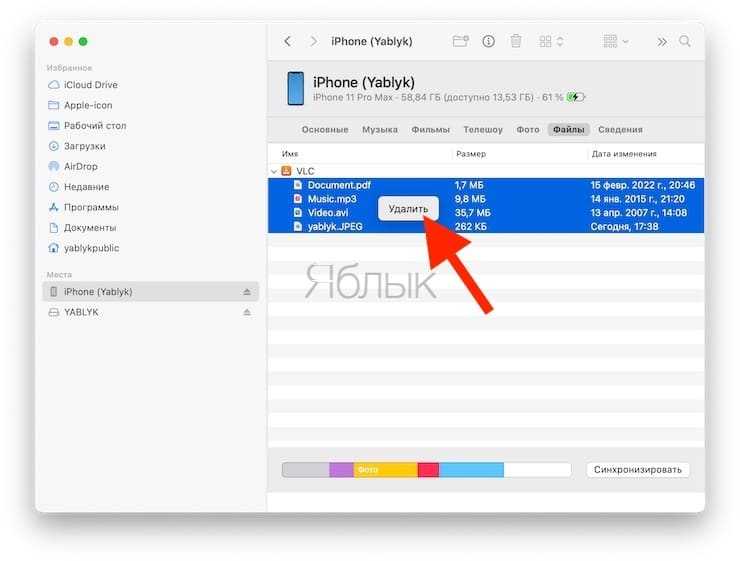Click the new folder toolbar icon

[460, 42]
